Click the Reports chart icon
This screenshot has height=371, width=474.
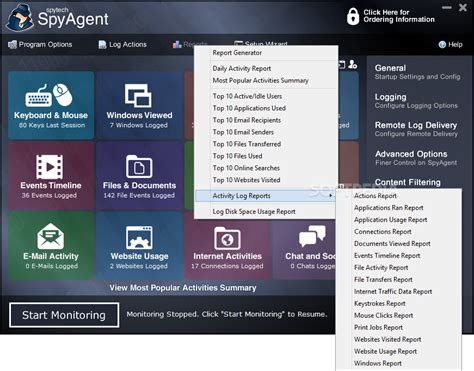click(177, 44)
